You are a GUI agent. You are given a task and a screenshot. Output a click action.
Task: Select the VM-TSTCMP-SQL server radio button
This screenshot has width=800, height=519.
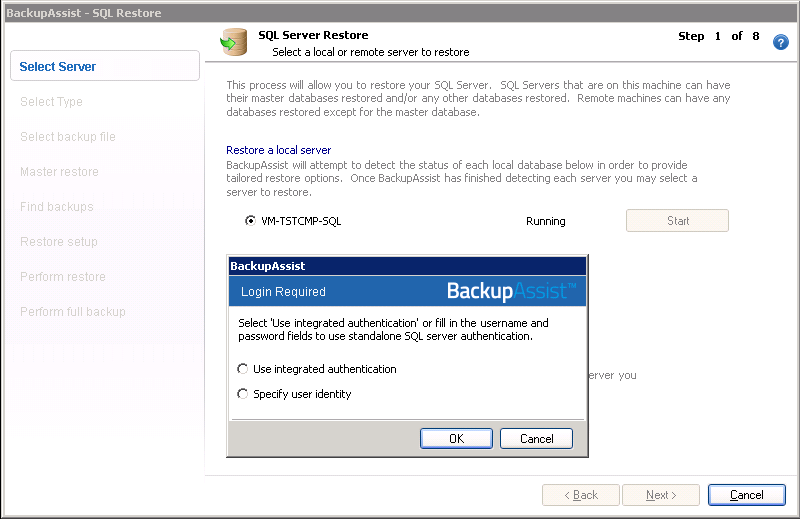pyautogui.click(x=250, y=221)
